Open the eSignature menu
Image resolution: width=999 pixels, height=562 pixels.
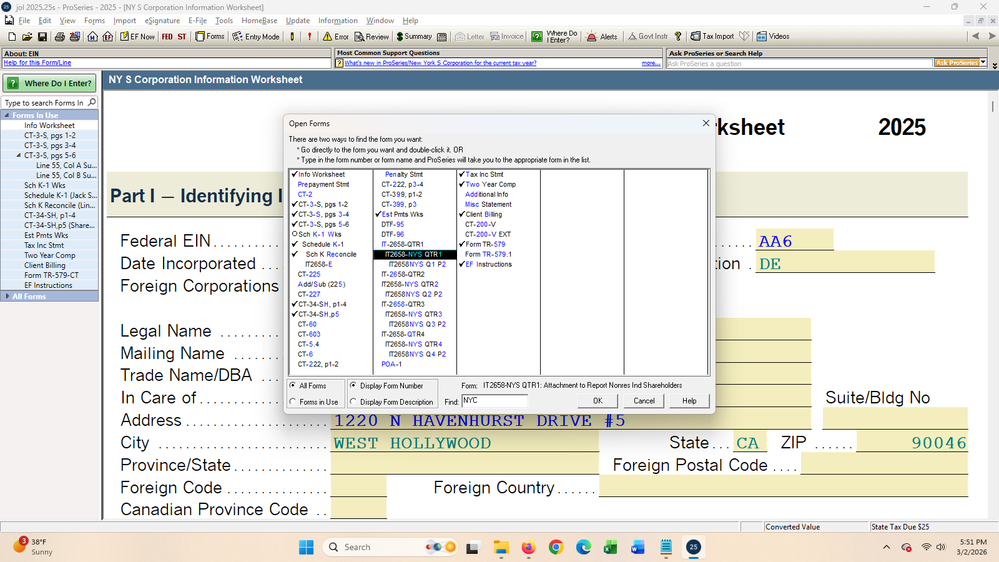point(162,21)
